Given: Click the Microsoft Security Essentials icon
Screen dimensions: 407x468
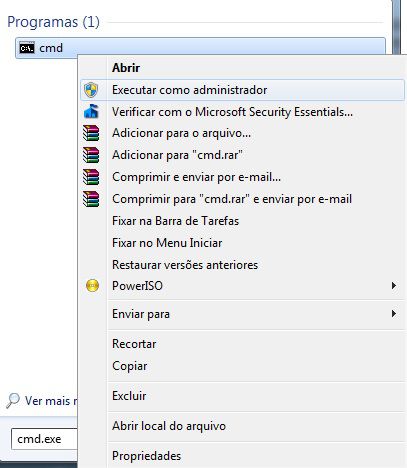Looking at the screenshot, I should click(91, 112).
